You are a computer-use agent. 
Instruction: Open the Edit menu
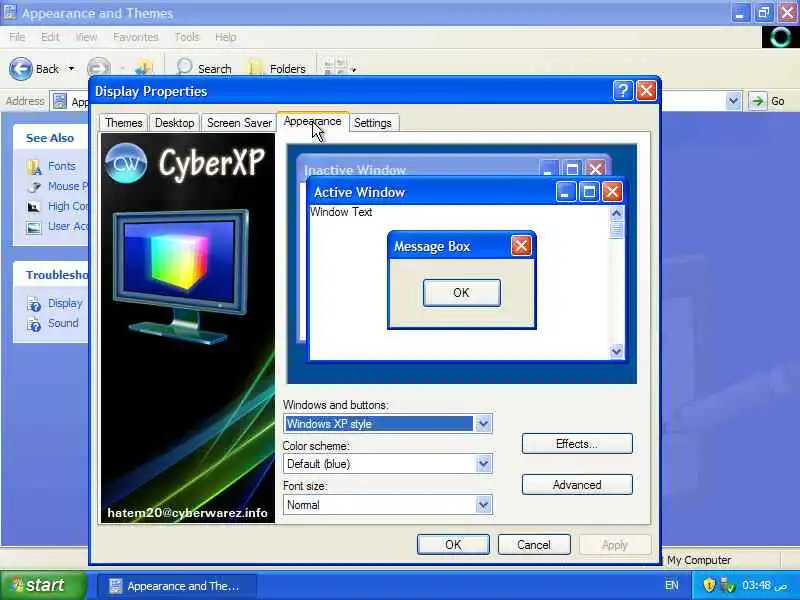click(50, 37)
